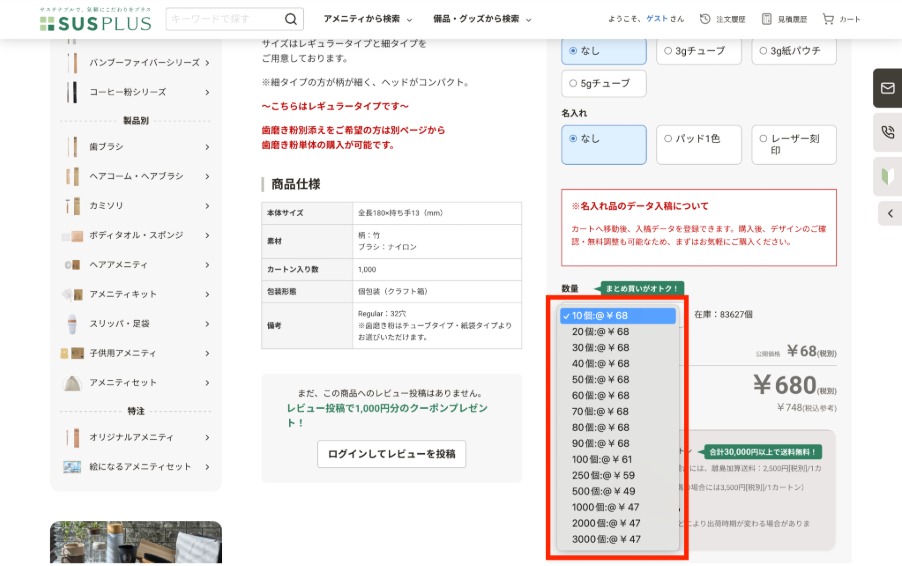This screenshot has width=902, height=566.
Task: Open the order history clock icon
Action: coord(705,19)
